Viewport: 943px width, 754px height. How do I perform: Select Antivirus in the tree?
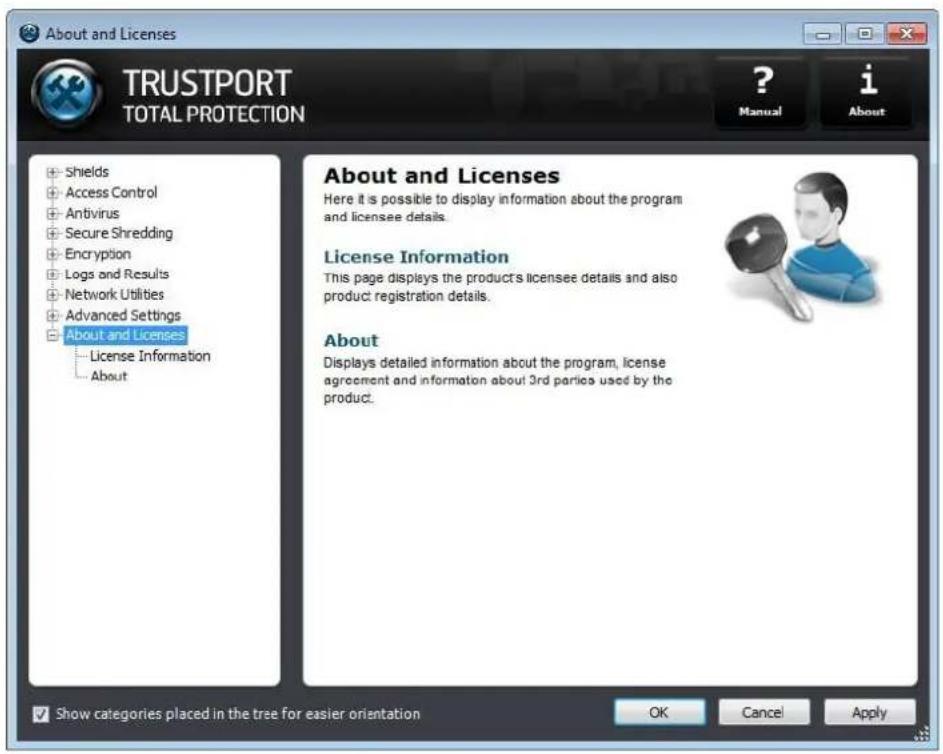coord(92,213)
